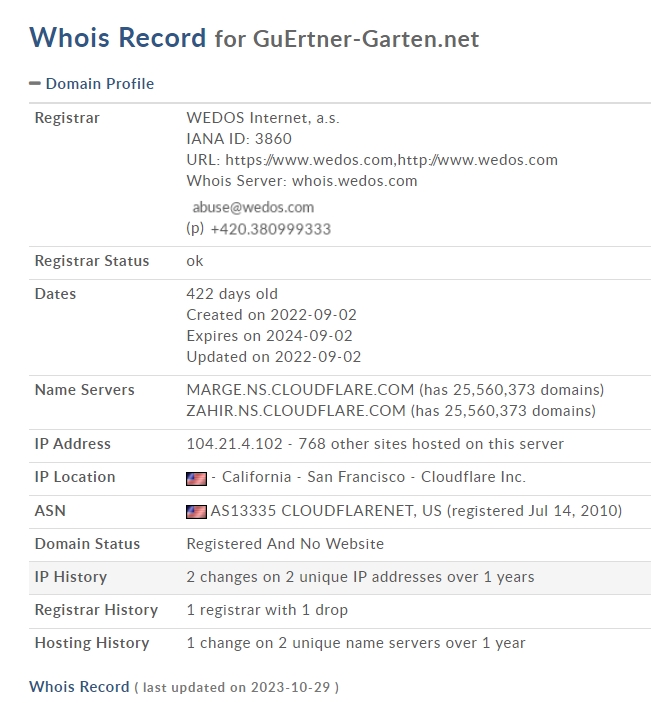The height and width of the screenshot is (703, 651).
Task: Click IP address 104.21.4.102
Action: click(234, 444)
